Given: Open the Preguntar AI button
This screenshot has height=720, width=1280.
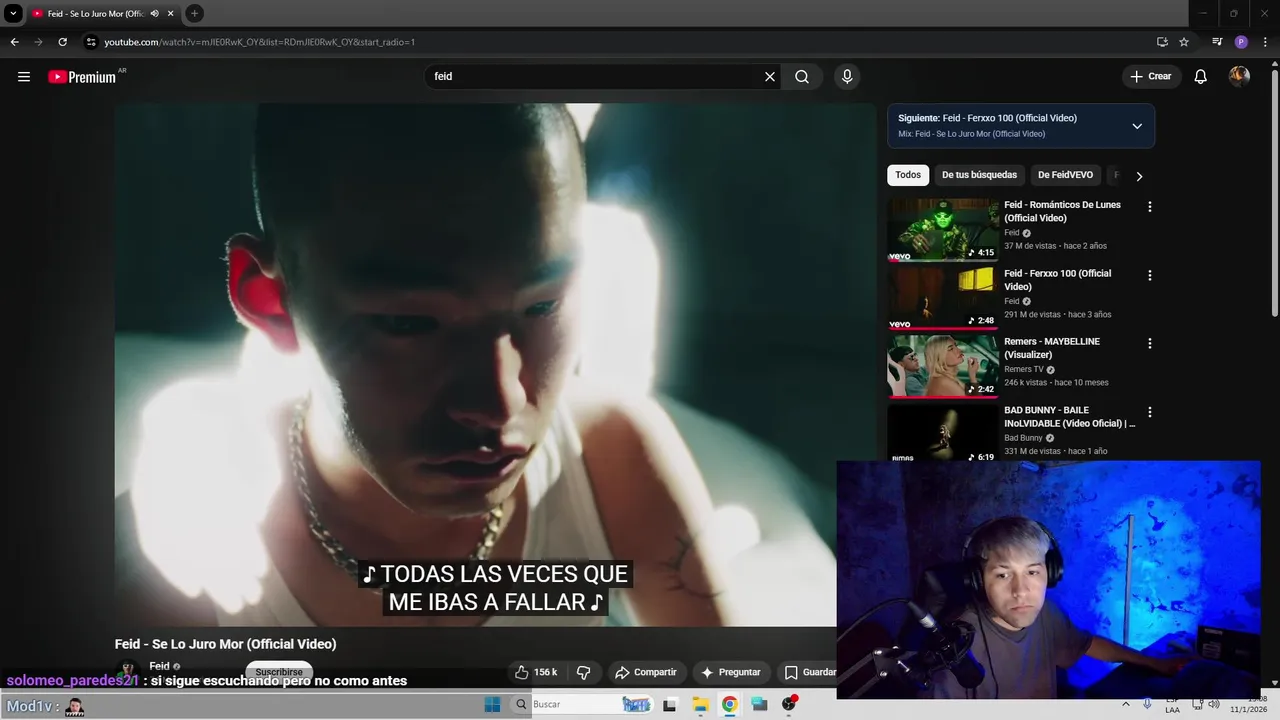Looking at the screenshot, I should 731,672.
